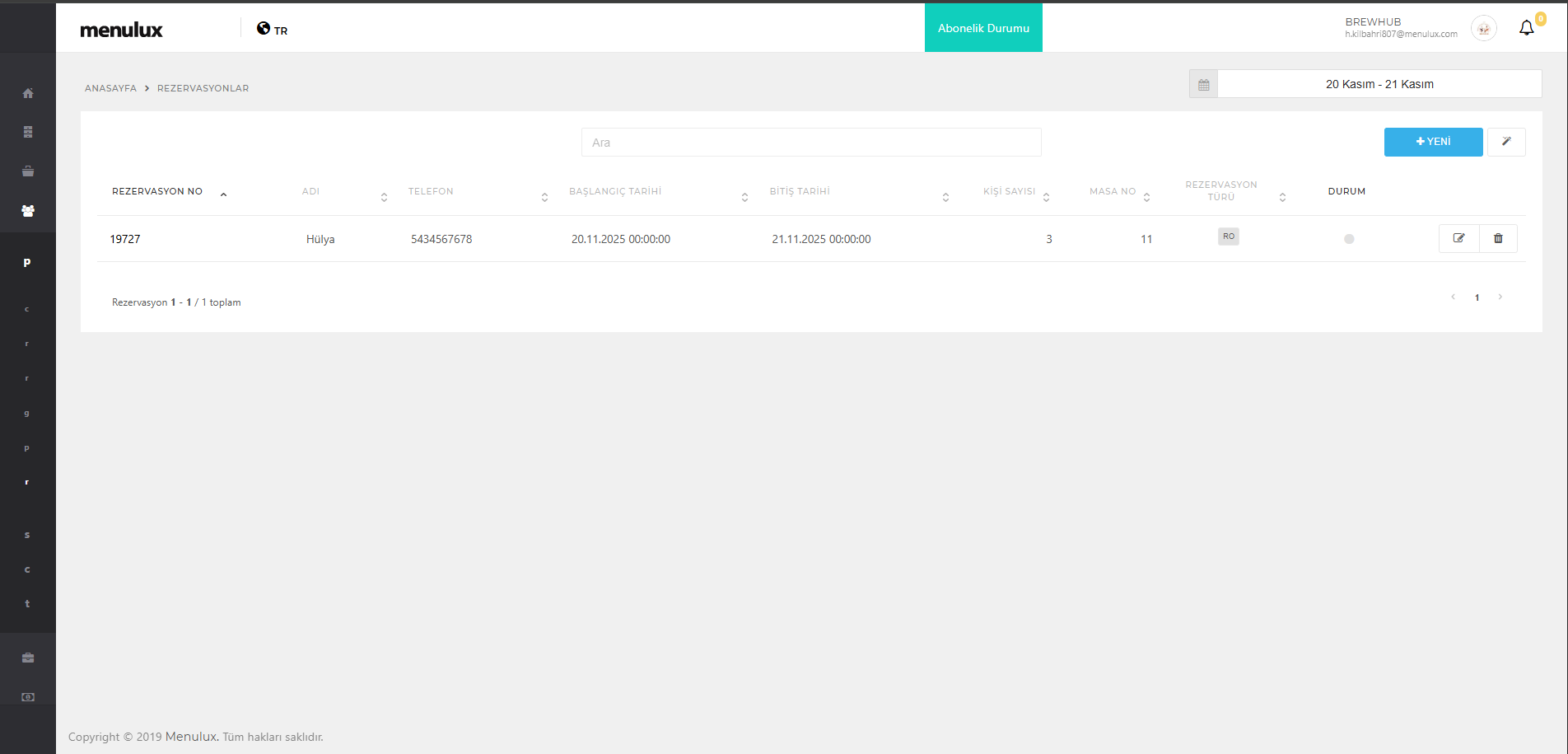Click the notification bell icon
Screen dimensions: 1568x754
(x=1526, y=29)
